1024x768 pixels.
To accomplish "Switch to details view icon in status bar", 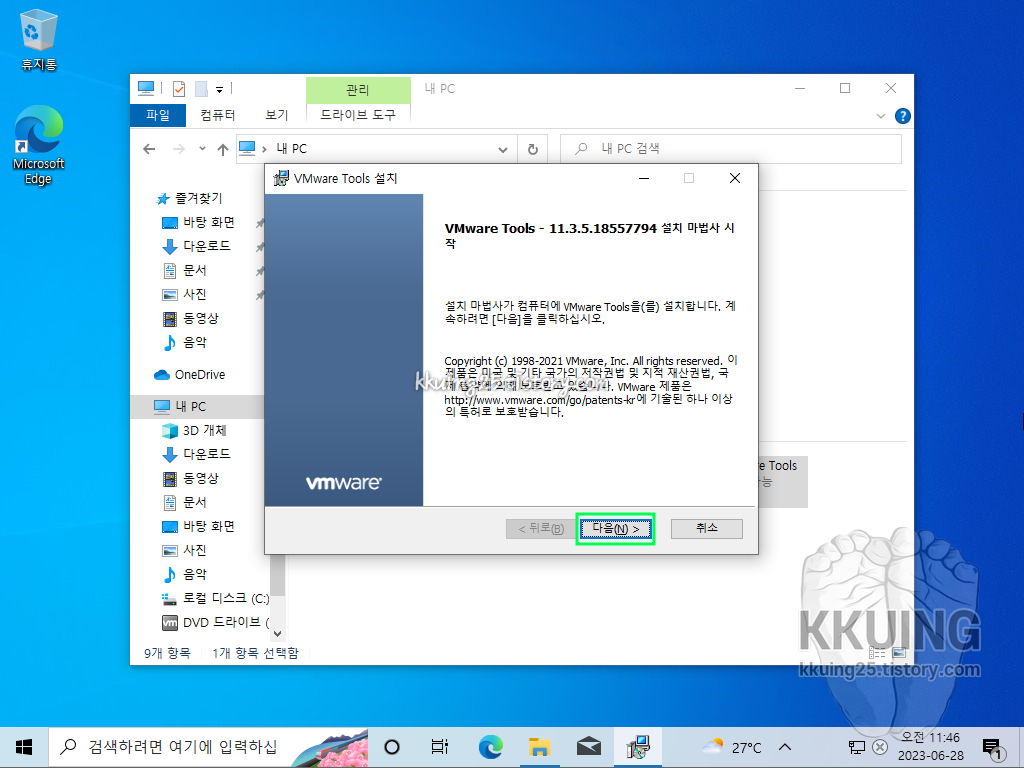I will click(877, 652).
